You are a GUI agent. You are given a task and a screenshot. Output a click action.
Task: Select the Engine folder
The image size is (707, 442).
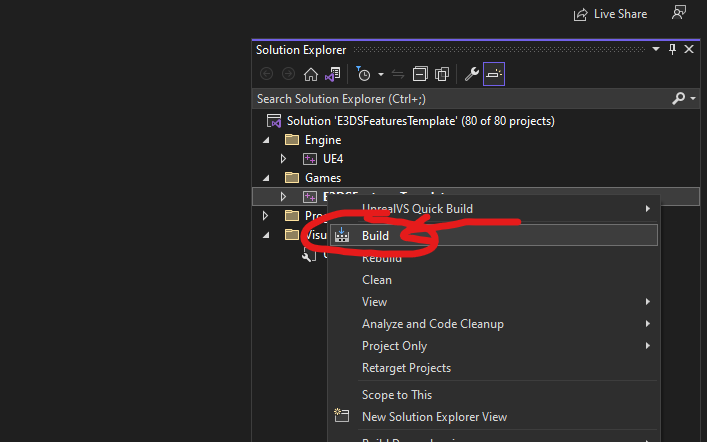[x=323, y=140]
